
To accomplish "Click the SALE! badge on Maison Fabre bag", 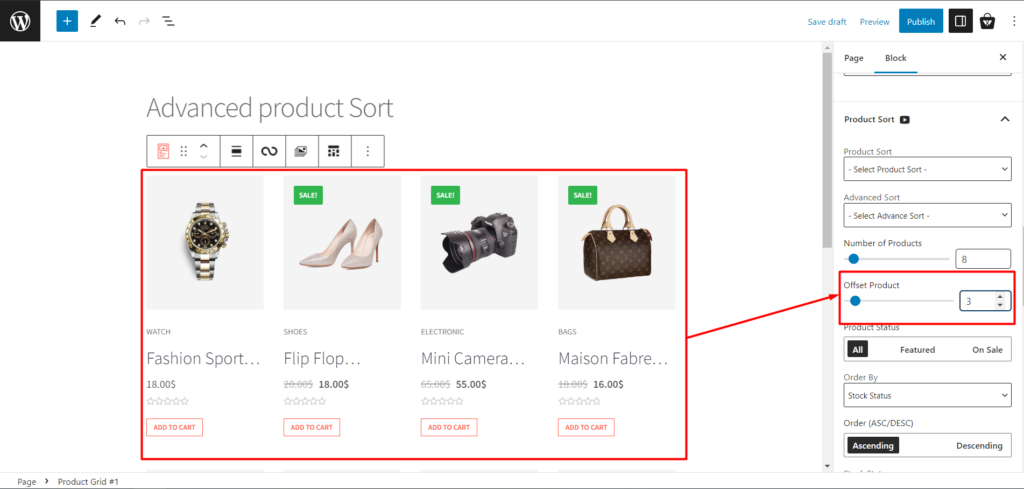I will (583, 195).
